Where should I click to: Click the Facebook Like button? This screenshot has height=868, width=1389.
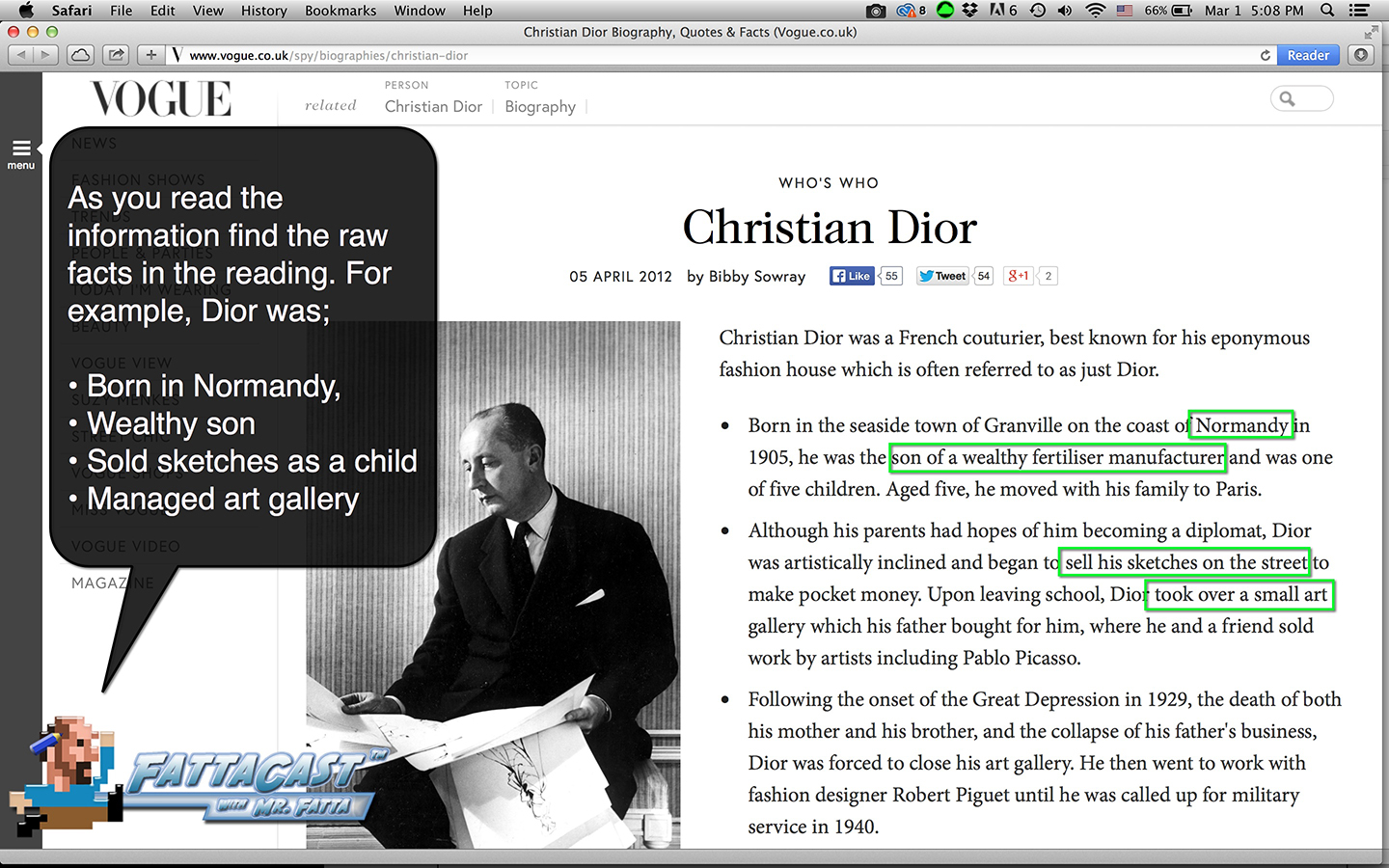(852, 276)
